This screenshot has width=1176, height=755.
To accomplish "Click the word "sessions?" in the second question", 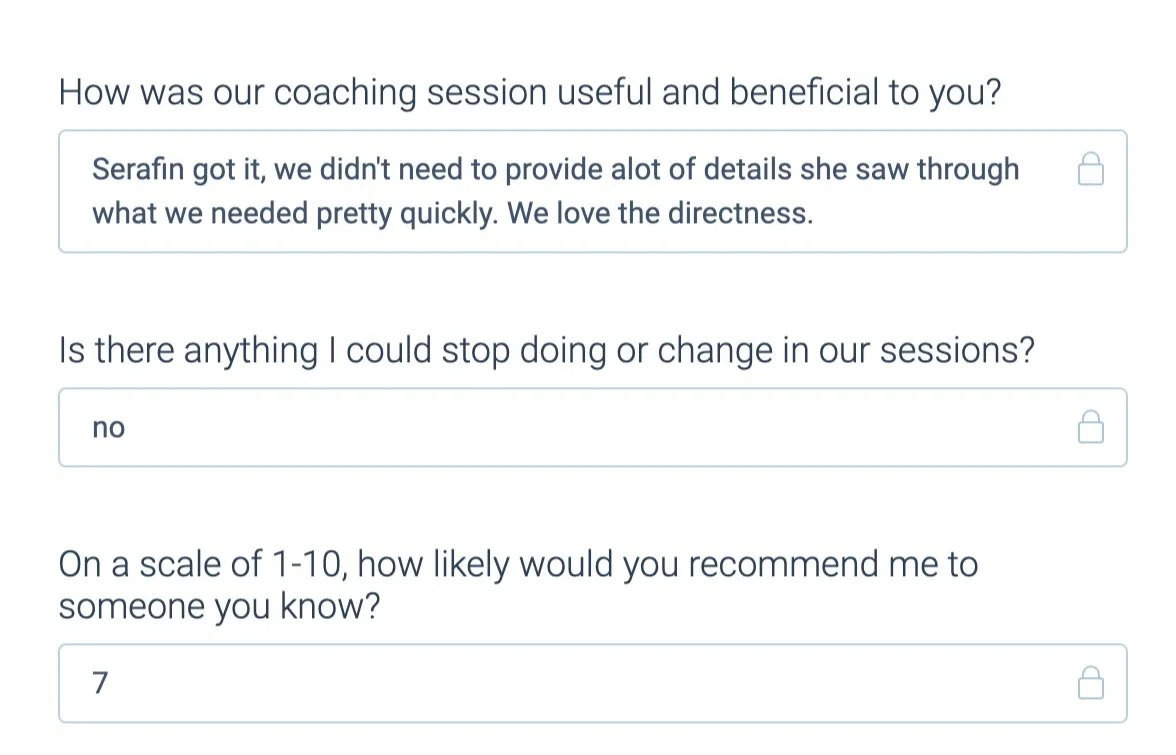I will pyautogui.click(x=957, y=350).
